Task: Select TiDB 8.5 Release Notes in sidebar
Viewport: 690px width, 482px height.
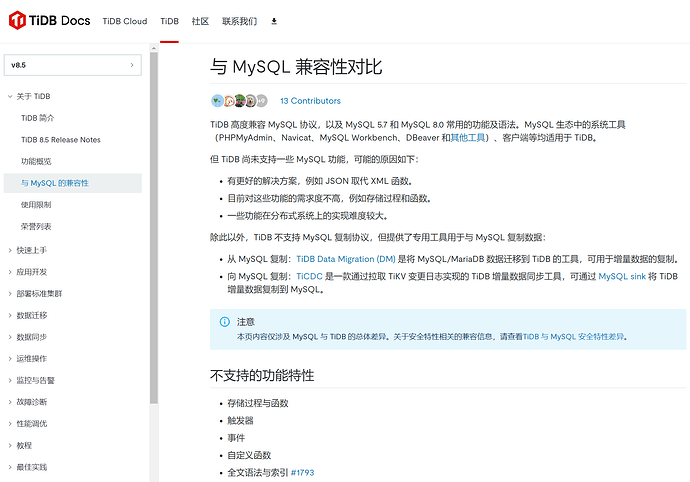Action: (x=61, y=140)
